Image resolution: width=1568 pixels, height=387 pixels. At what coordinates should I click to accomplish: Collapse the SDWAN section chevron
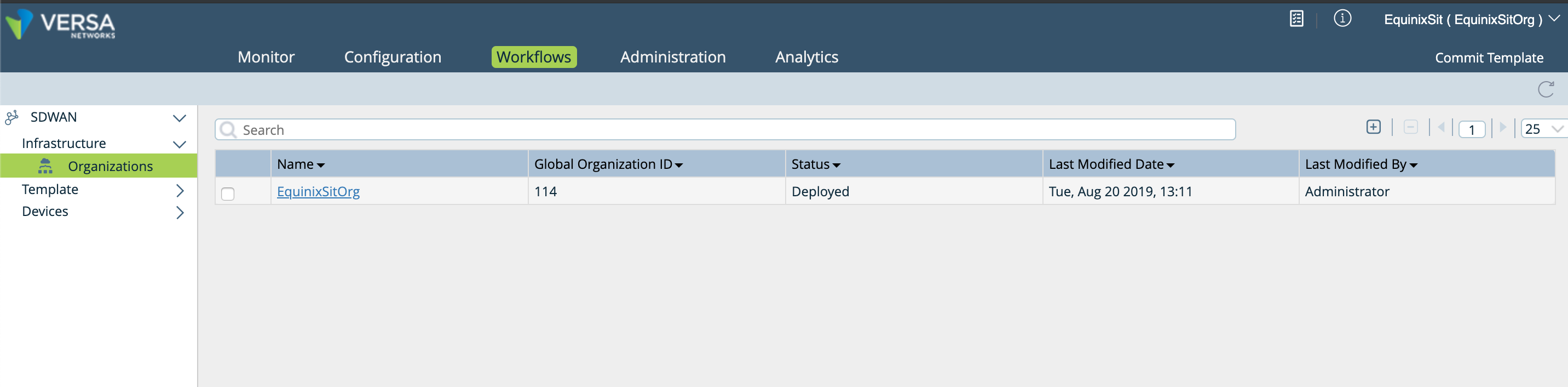click(179, 118)
